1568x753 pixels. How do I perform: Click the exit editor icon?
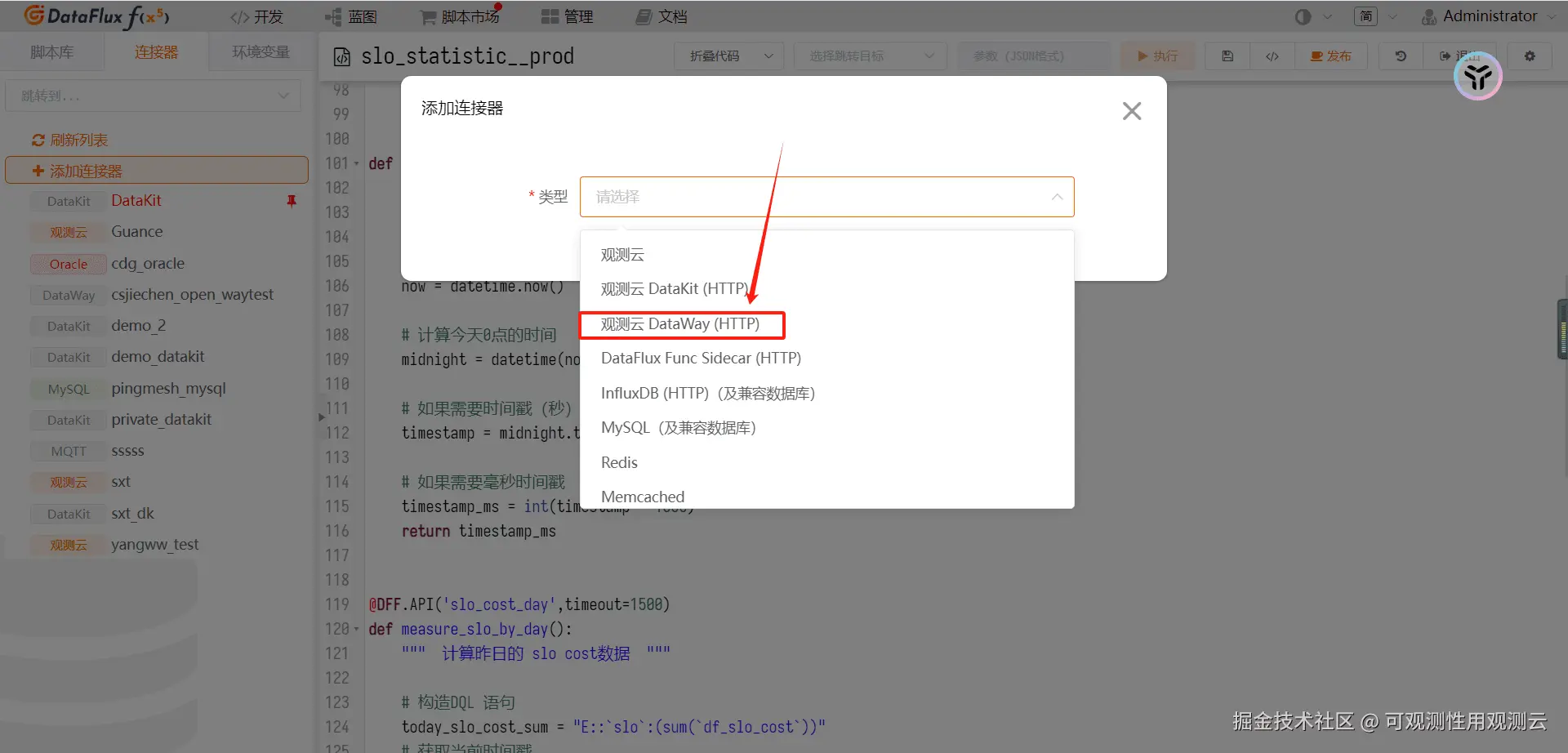pyautogui.click(x=1445, y=56)
